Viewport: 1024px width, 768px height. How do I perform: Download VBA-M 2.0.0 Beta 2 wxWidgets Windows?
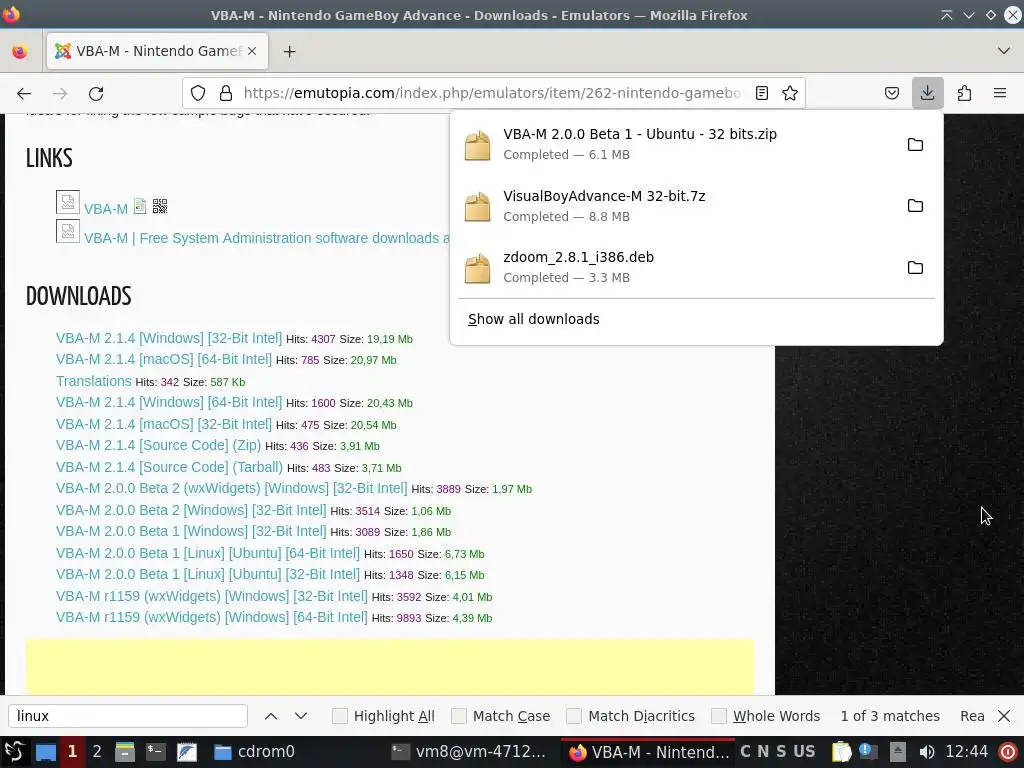[231, 488]
